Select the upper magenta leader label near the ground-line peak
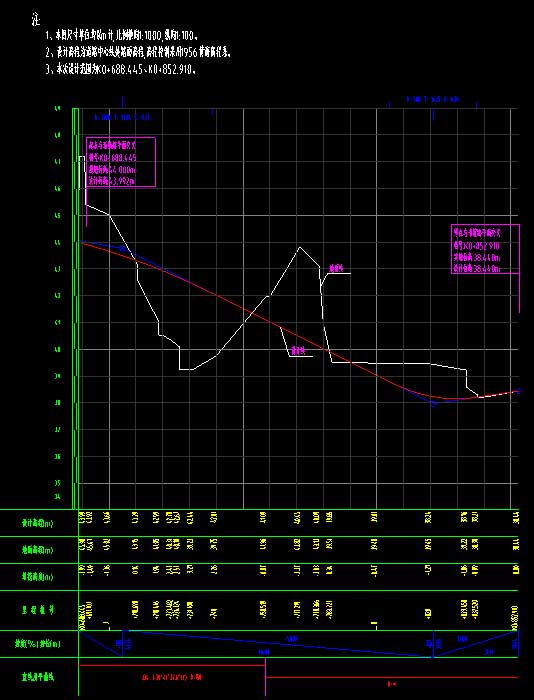Viewport: 534px width, 700px height. 336,268
